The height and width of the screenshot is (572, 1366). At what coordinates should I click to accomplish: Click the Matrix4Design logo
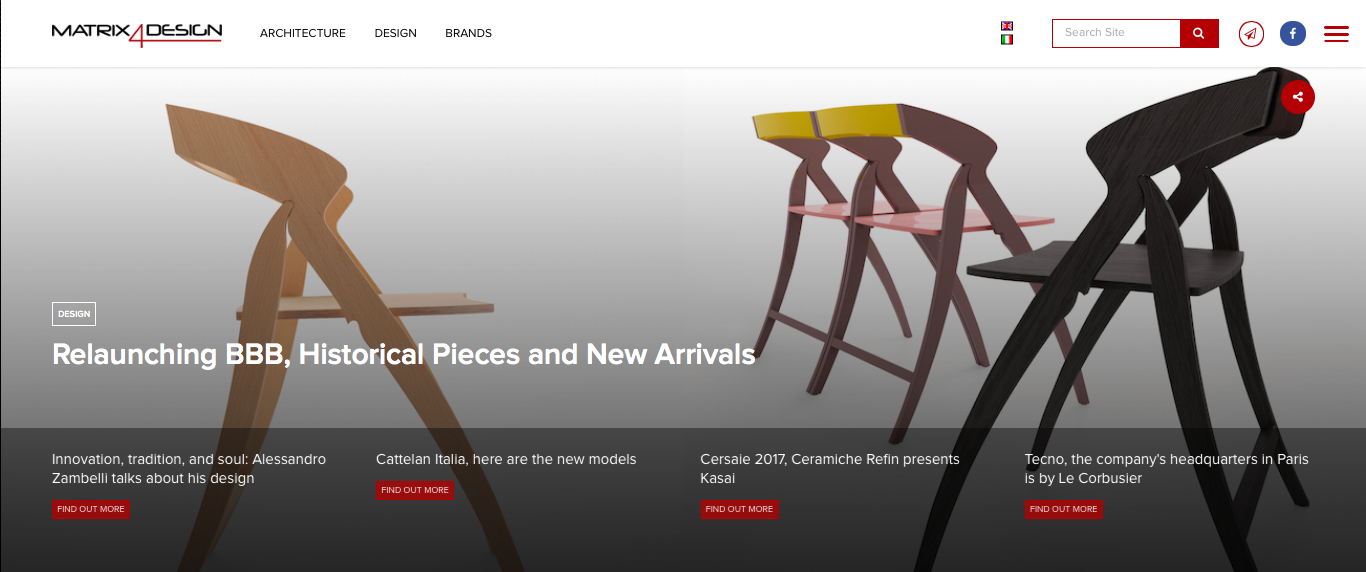[137, 33]
